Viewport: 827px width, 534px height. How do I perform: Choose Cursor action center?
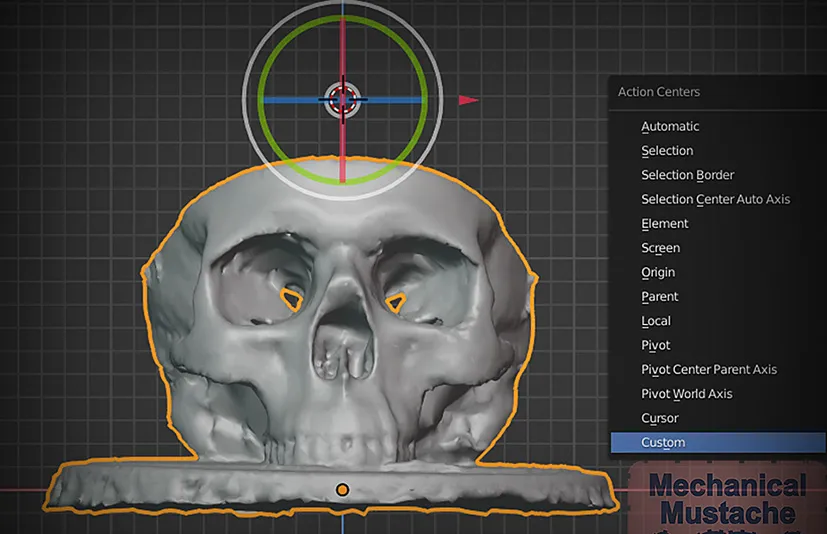click(x=717, y=418)
